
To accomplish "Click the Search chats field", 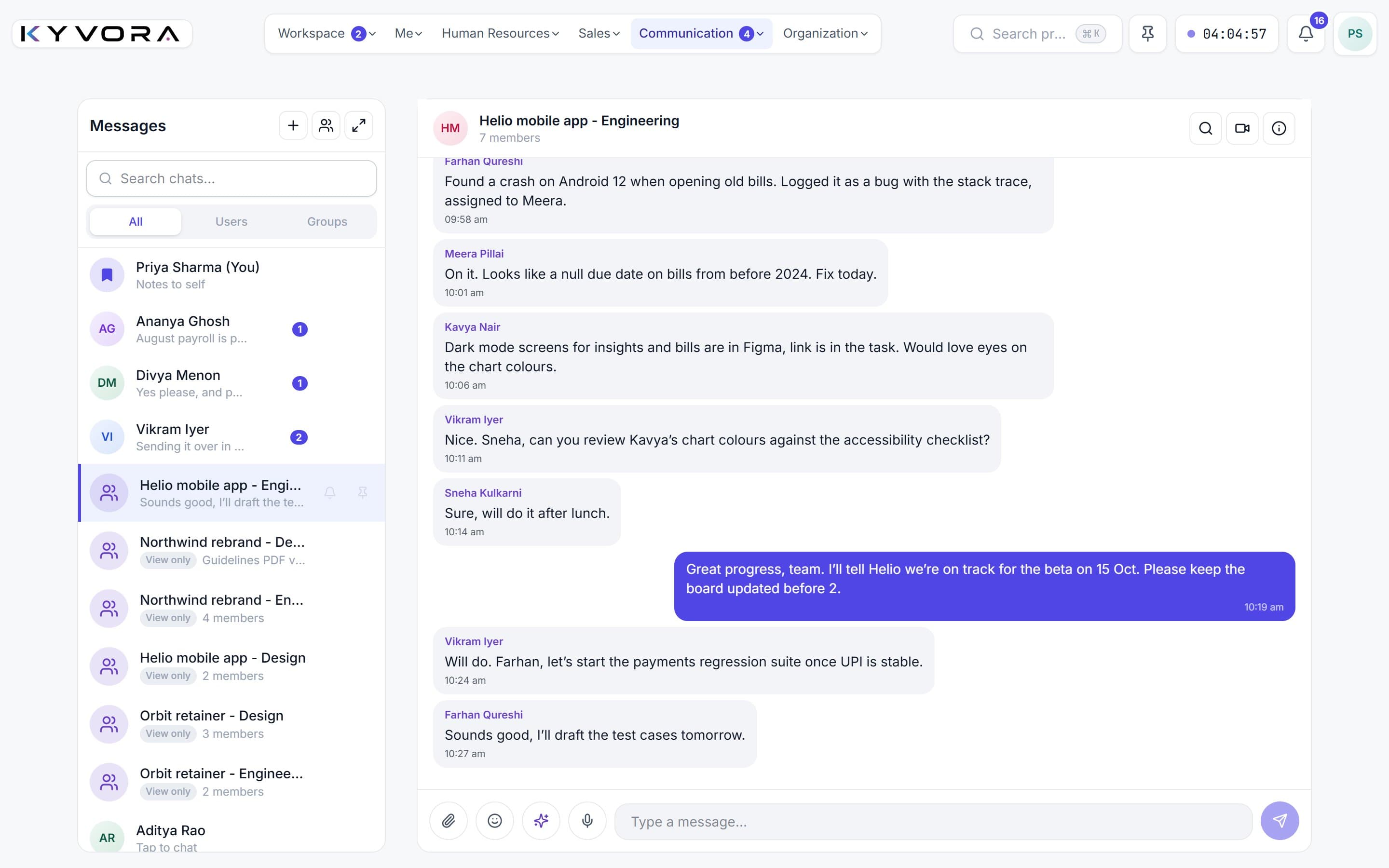I will pyautogui.click(x=231, y=178).
